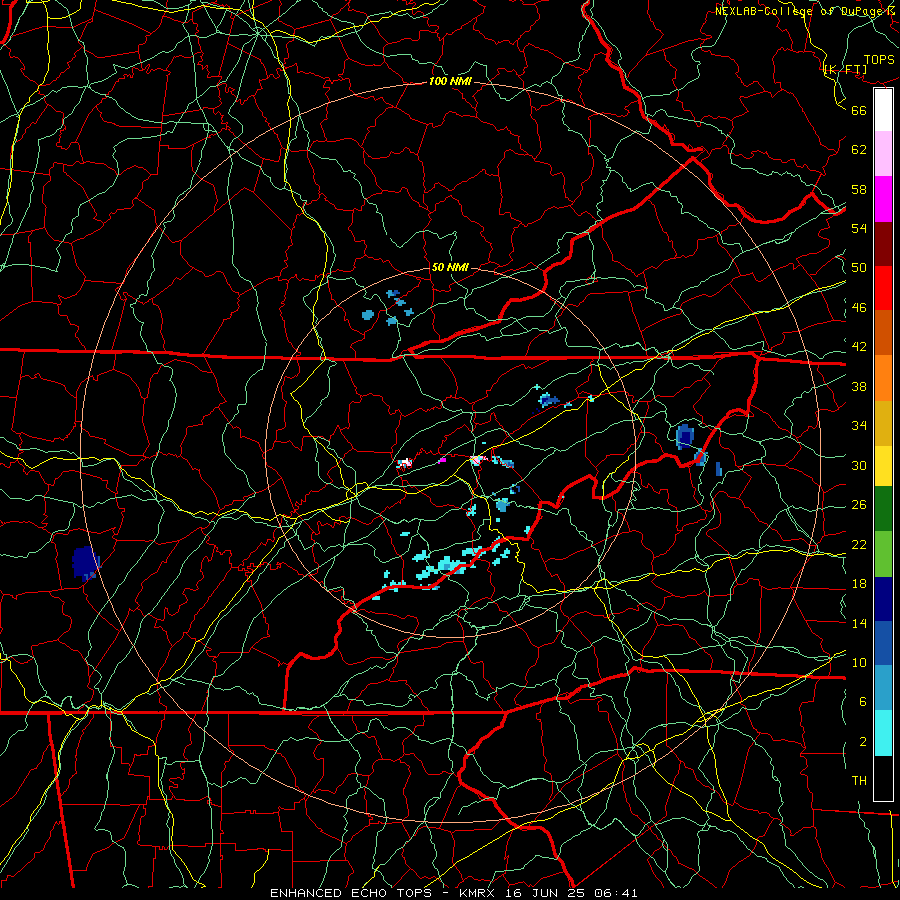Select the dark green legend swatch
900x900 pixels.
click(x=883, y=509)
